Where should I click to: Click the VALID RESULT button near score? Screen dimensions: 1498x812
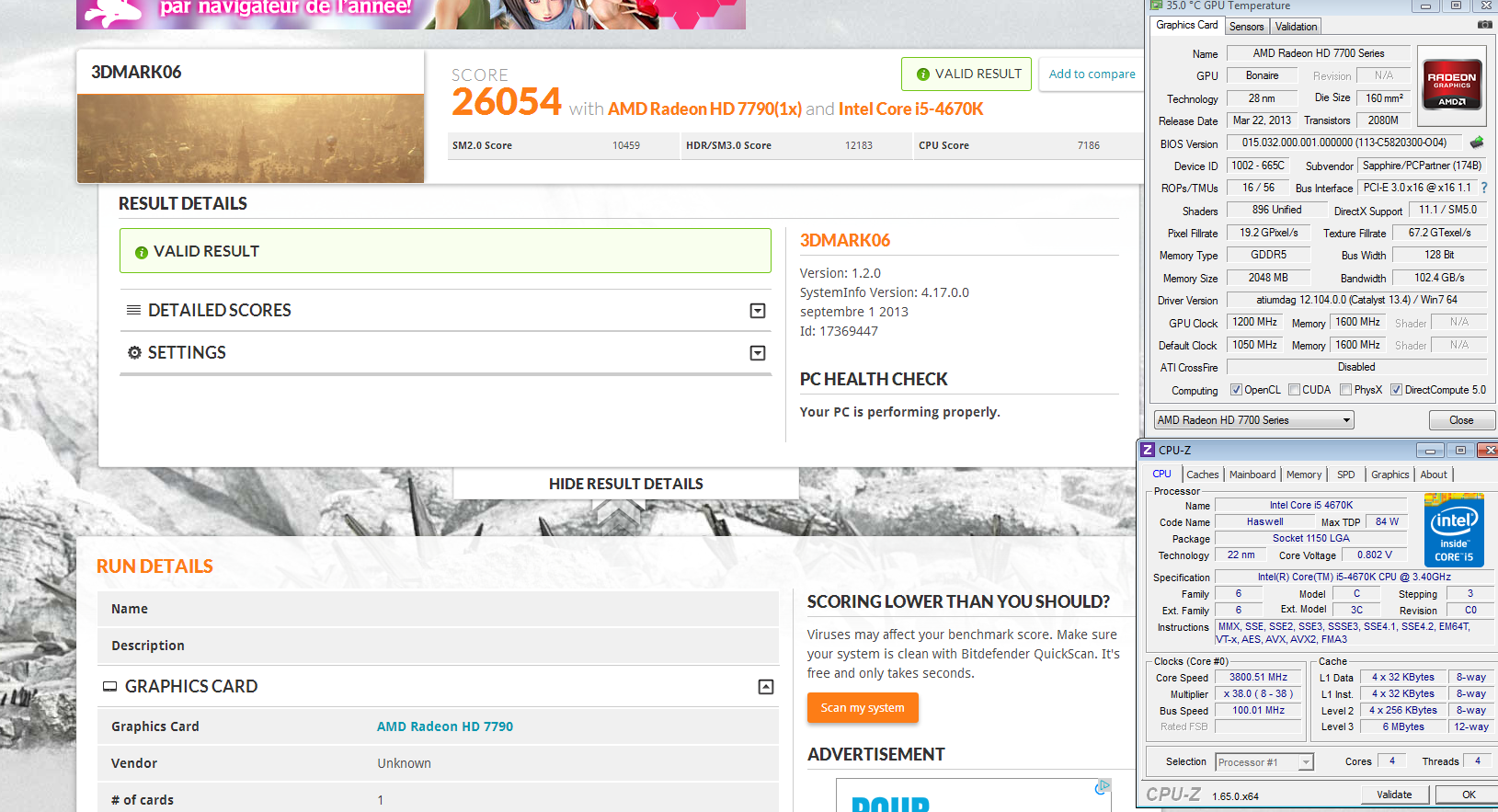968,74
